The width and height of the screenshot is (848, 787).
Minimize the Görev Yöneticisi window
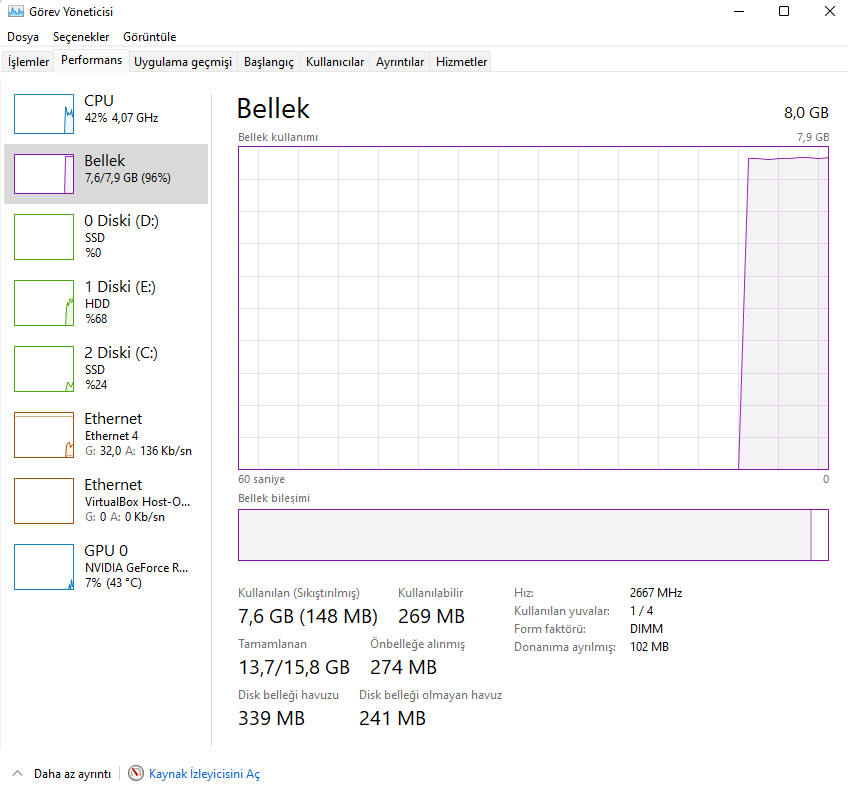coord(739,11)
